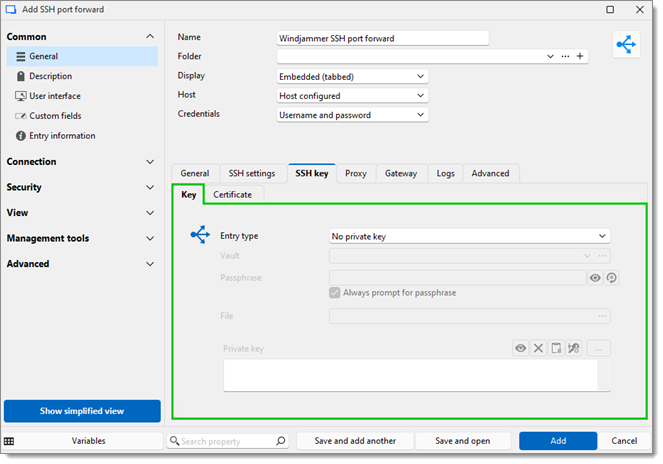Click the SSH port forward entry icon
Image resolution: width=663 pixels, height=464 pixels.
pos(627,45)
